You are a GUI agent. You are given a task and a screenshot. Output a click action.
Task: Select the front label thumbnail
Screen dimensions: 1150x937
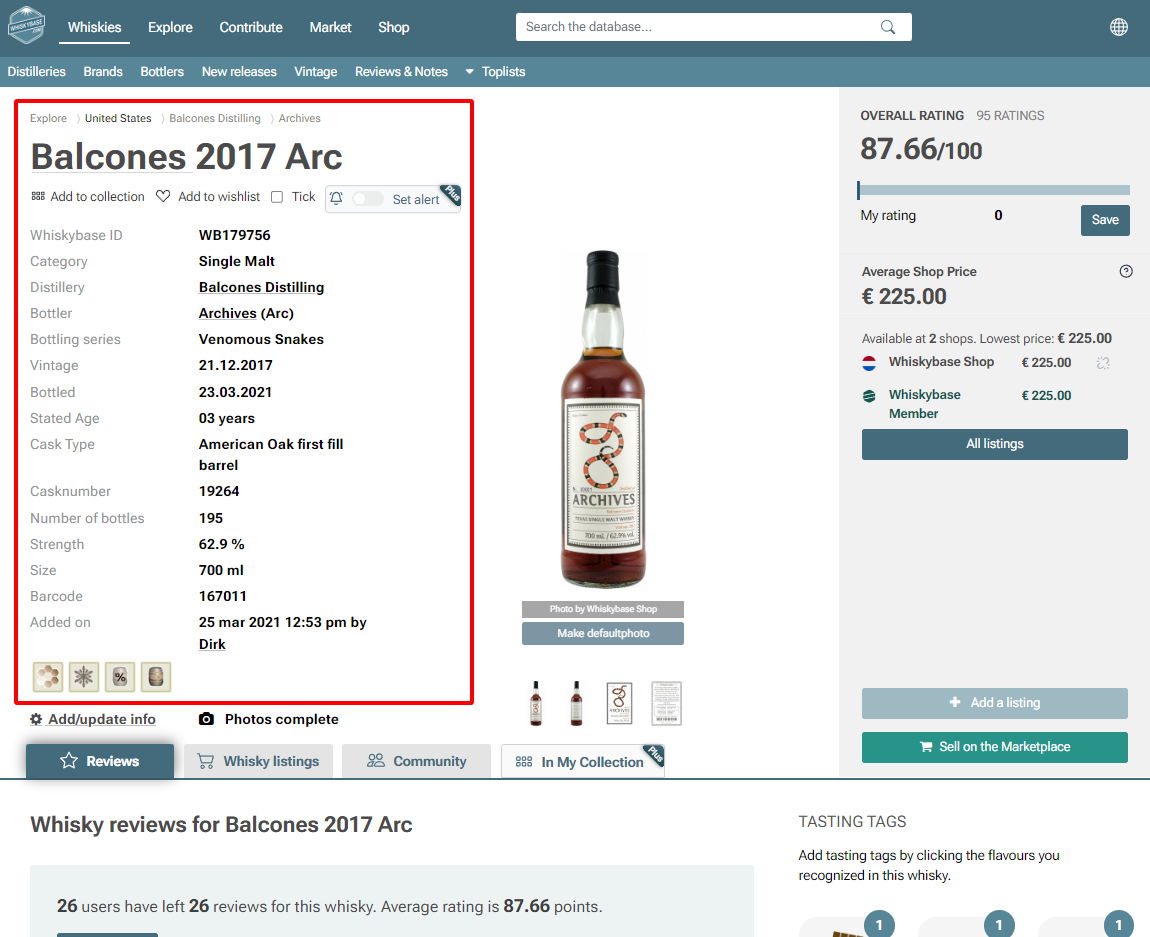(620, 703)
